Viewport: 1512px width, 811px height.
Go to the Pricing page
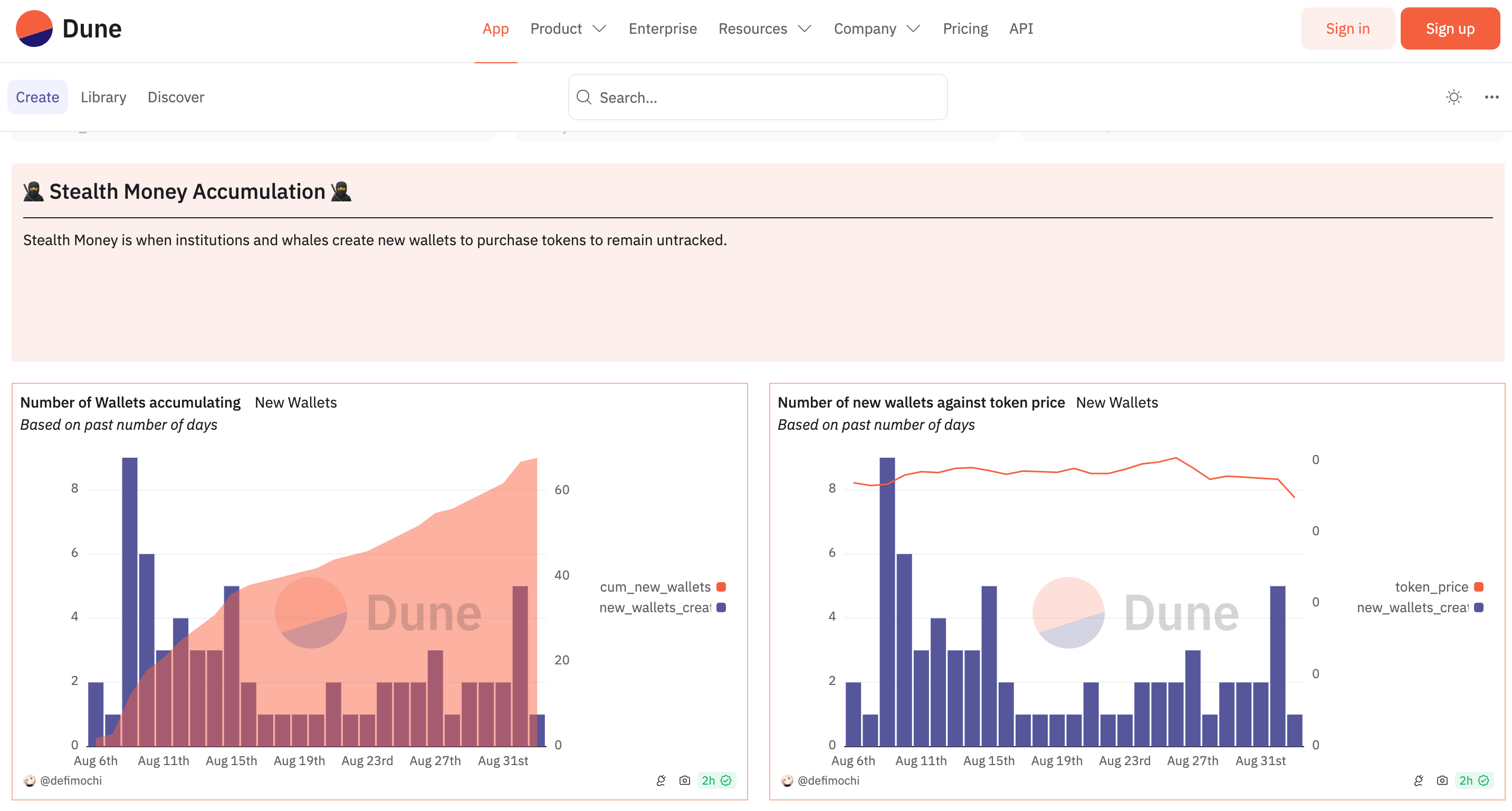coord(965,28)
